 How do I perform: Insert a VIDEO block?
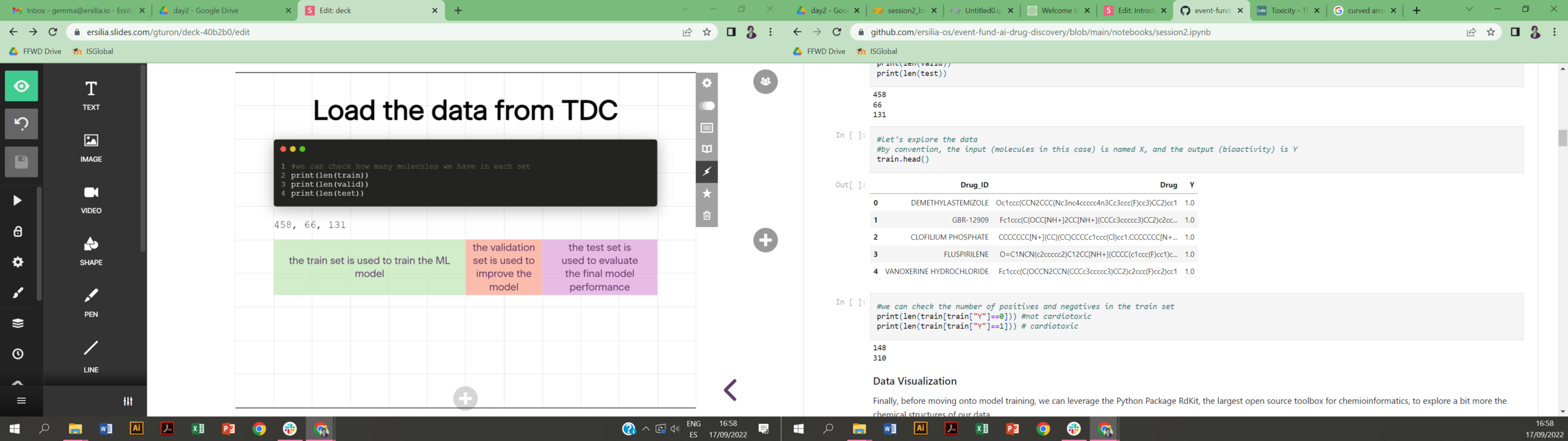pyautogui.click(x=91, y=199)
